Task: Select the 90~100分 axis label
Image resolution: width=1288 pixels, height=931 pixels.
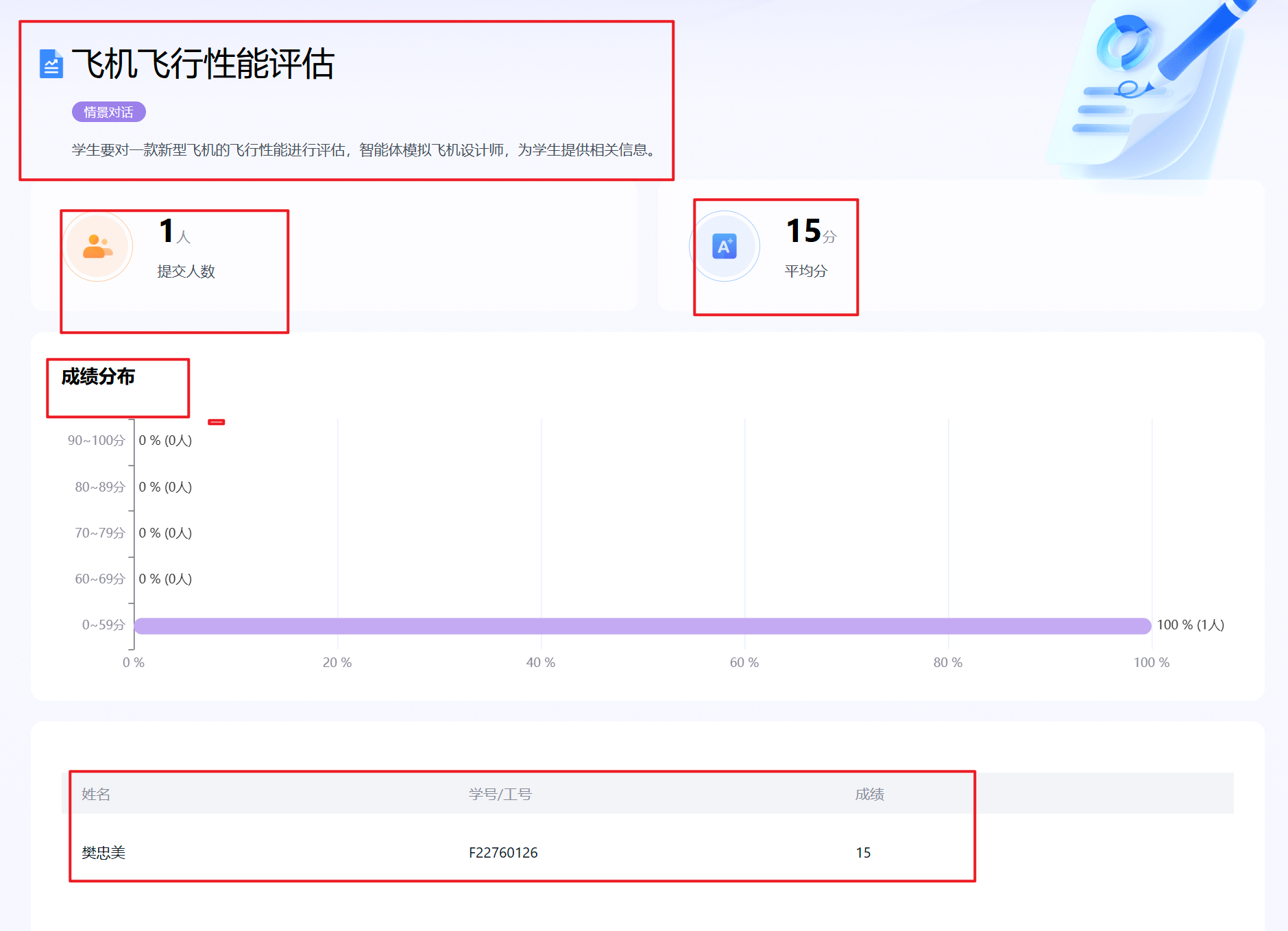Action: (96, 440)
